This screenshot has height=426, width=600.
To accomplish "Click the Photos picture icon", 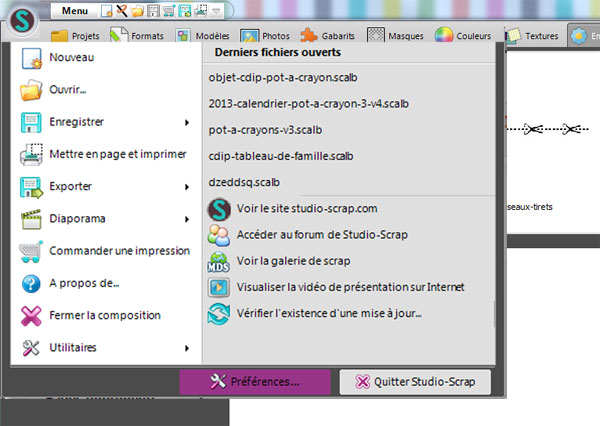I will click(x=249, y=36).
